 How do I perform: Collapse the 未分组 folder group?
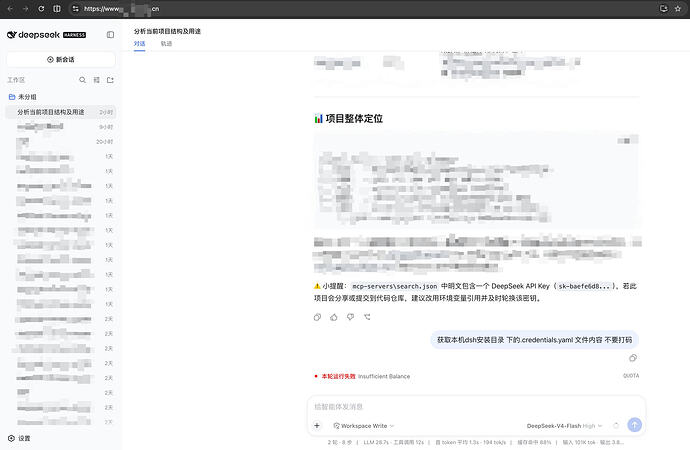(x=22, y=97)
